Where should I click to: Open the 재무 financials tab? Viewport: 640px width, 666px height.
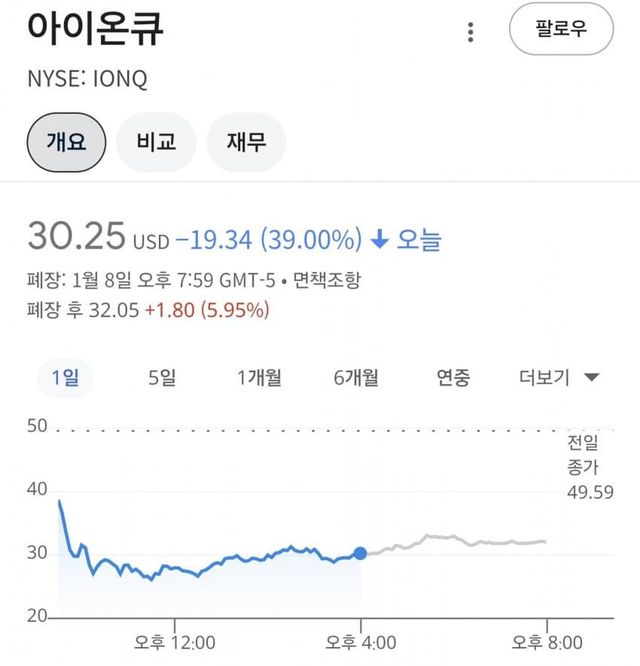point(245,142)
